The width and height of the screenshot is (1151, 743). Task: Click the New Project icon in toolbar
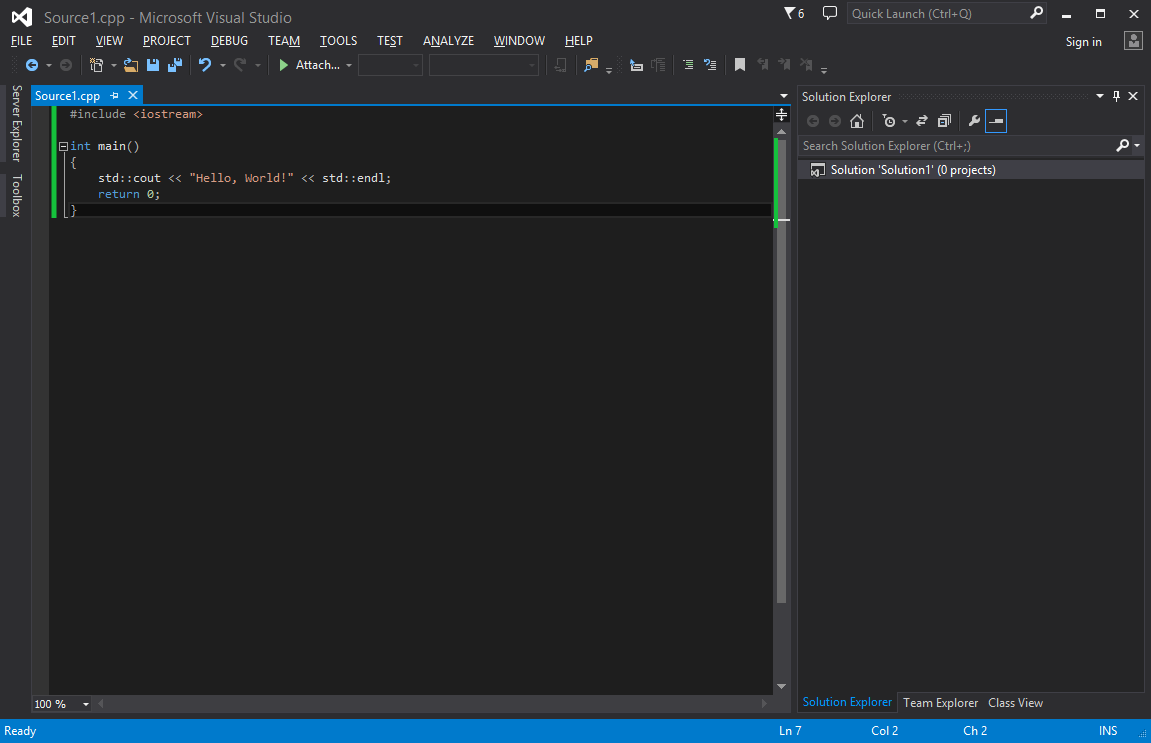coord(96,65)
